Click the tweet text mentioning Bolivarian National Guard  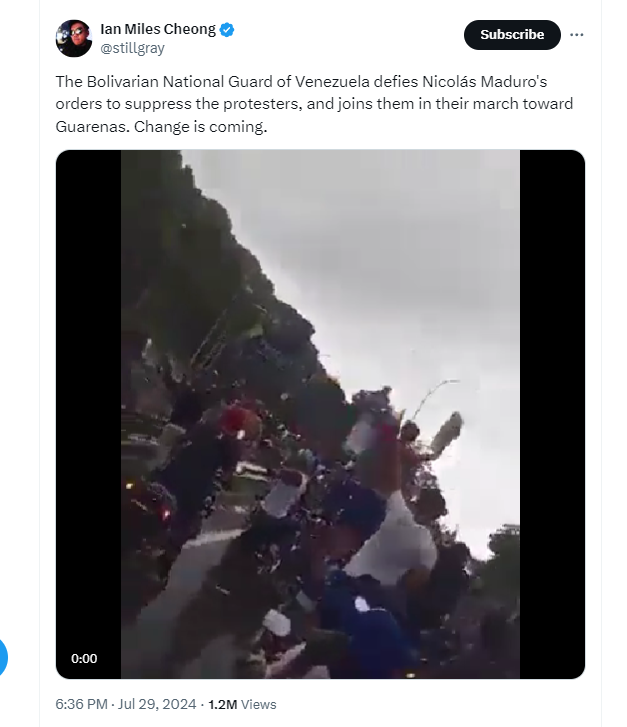[x=314, y=104]
